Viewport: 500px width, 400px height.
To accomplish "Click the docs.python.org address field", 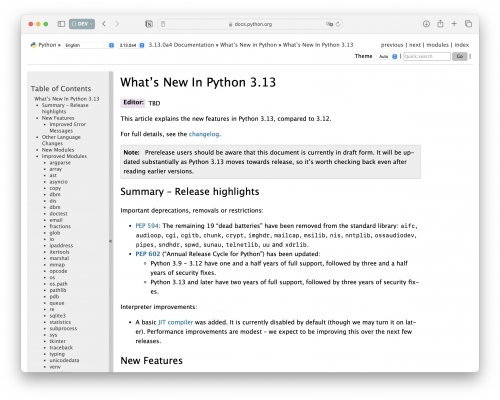I will (250, 24).
